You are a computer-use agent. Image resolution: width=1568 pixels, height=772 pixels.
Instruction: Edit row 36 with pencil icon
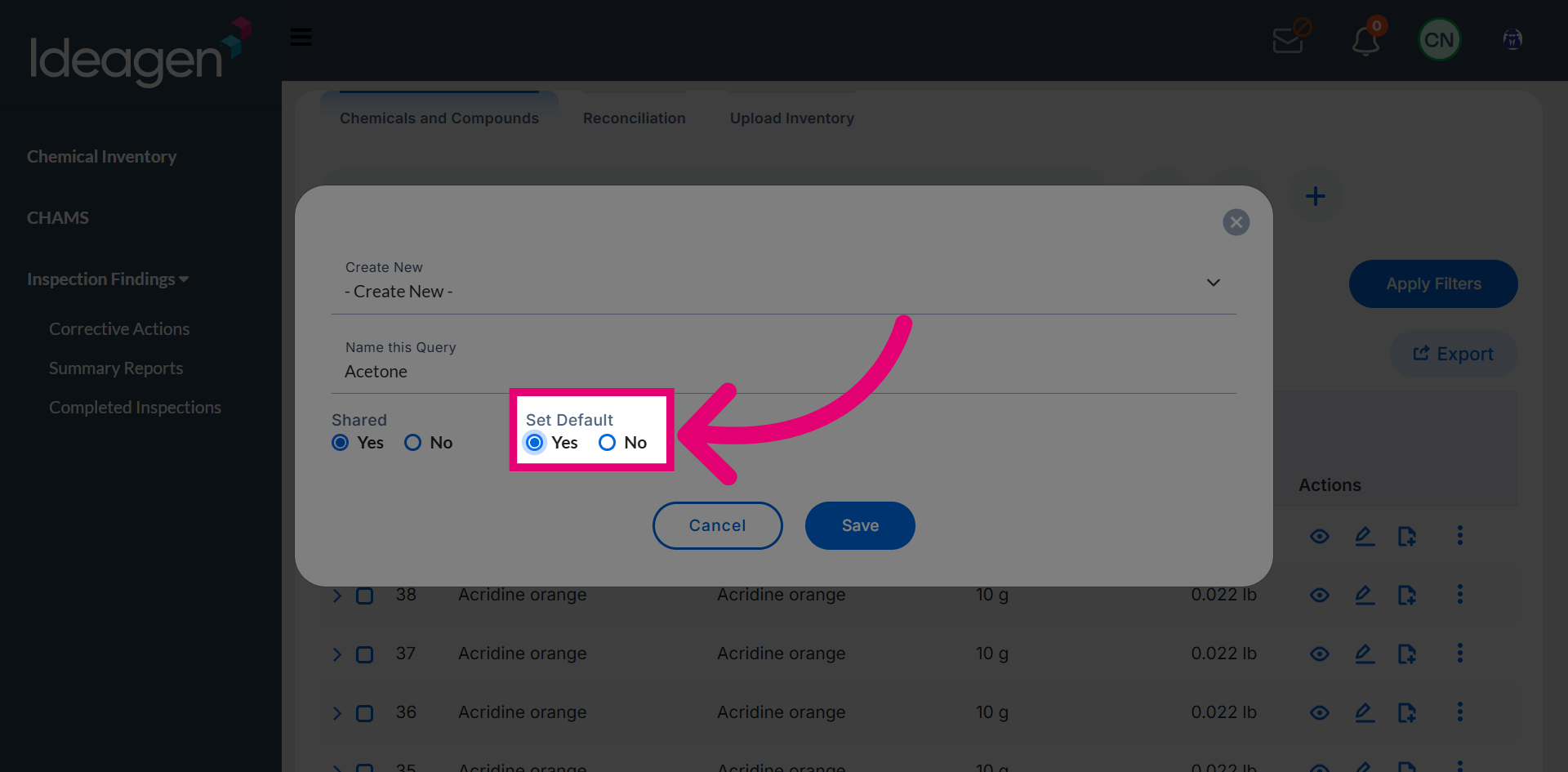click(1365, 713)
